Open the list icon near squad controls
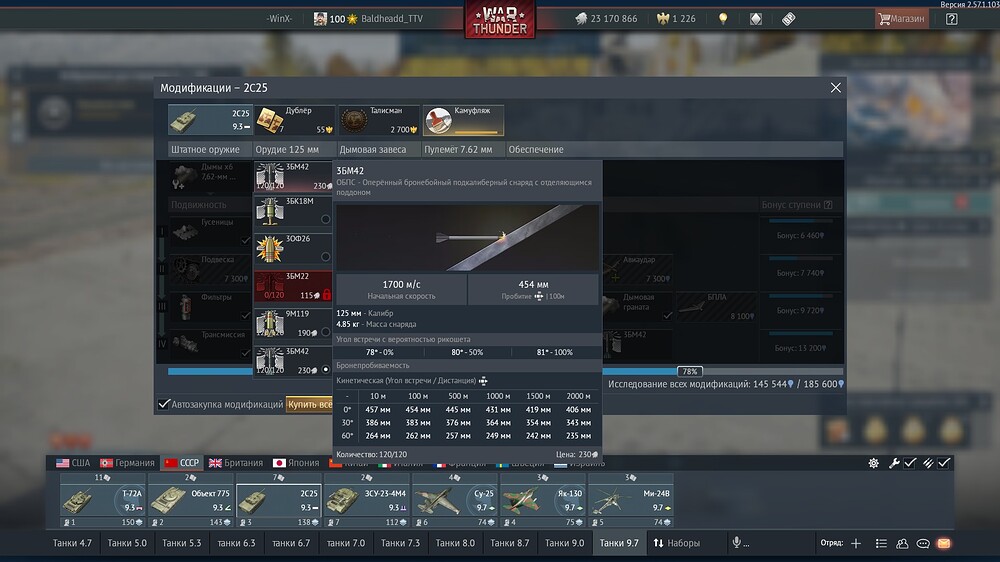Viewport: 1000px width, 562px height. click(881, 543)
